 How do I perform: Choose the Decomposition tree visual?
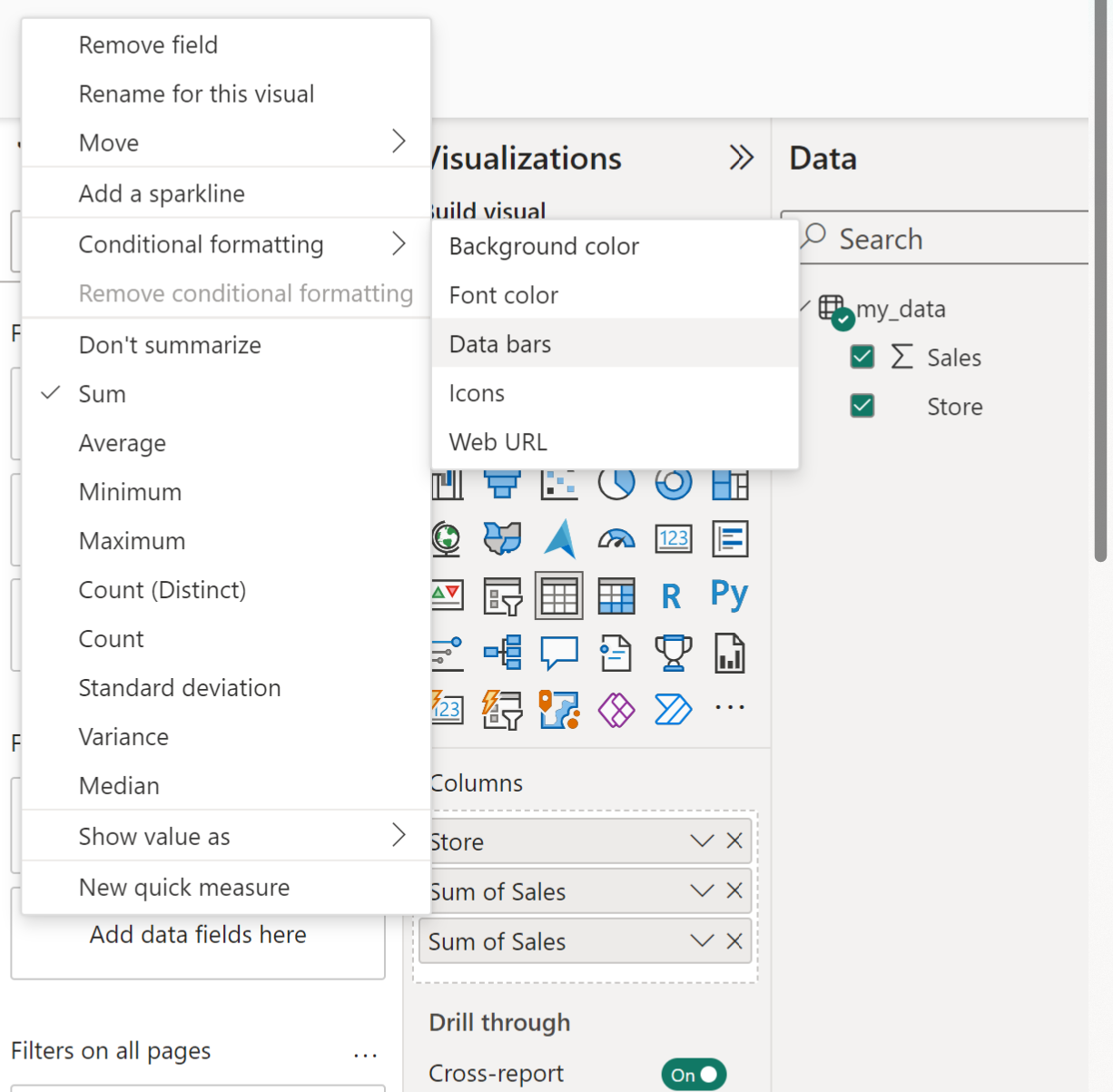click(503, 653)
